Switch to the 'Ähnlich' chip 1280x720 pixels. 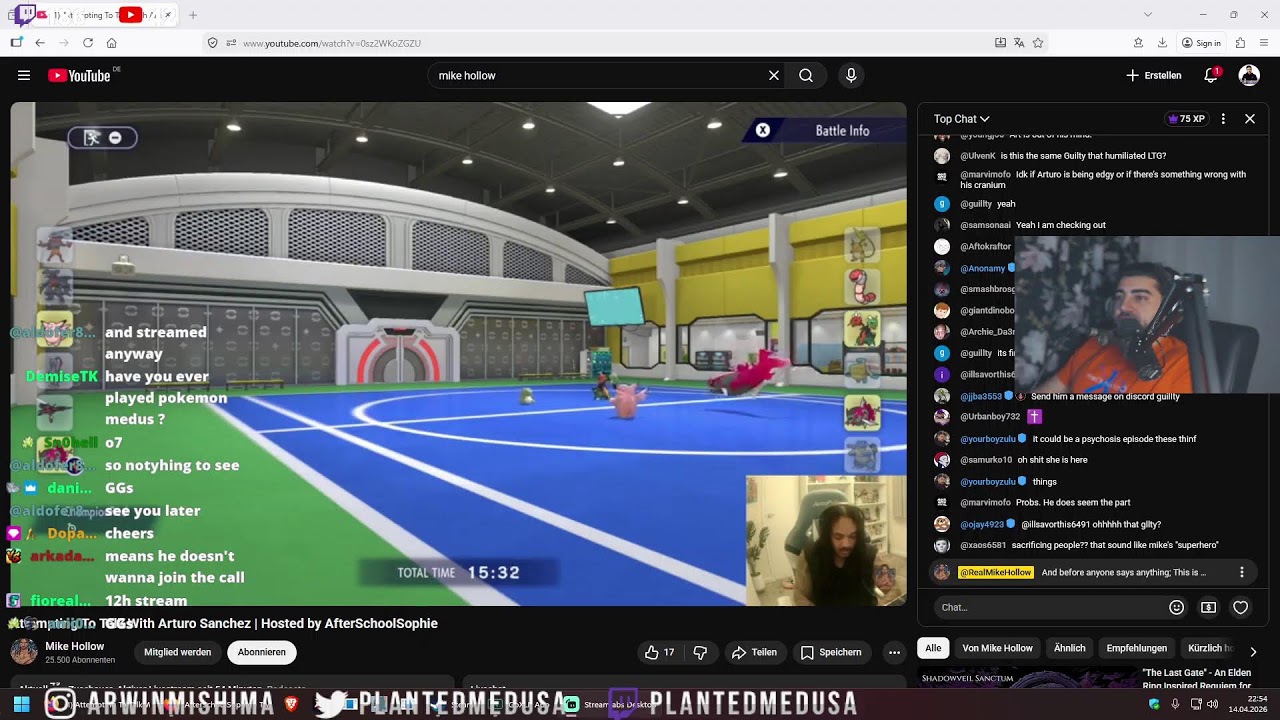coord(1069,648)
